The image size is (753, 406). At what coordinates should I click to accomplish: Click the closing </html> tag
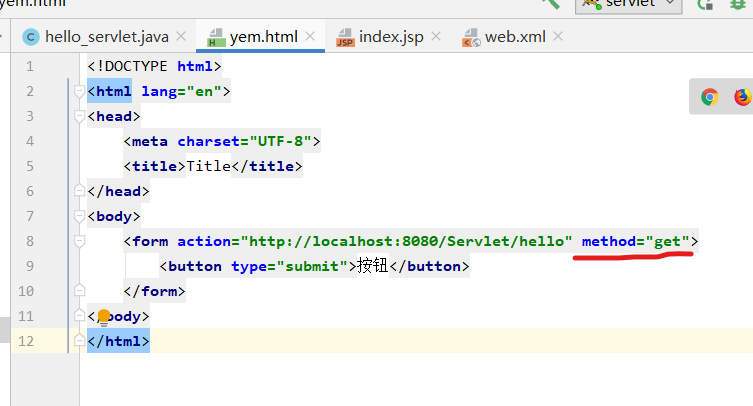point(119,341)
